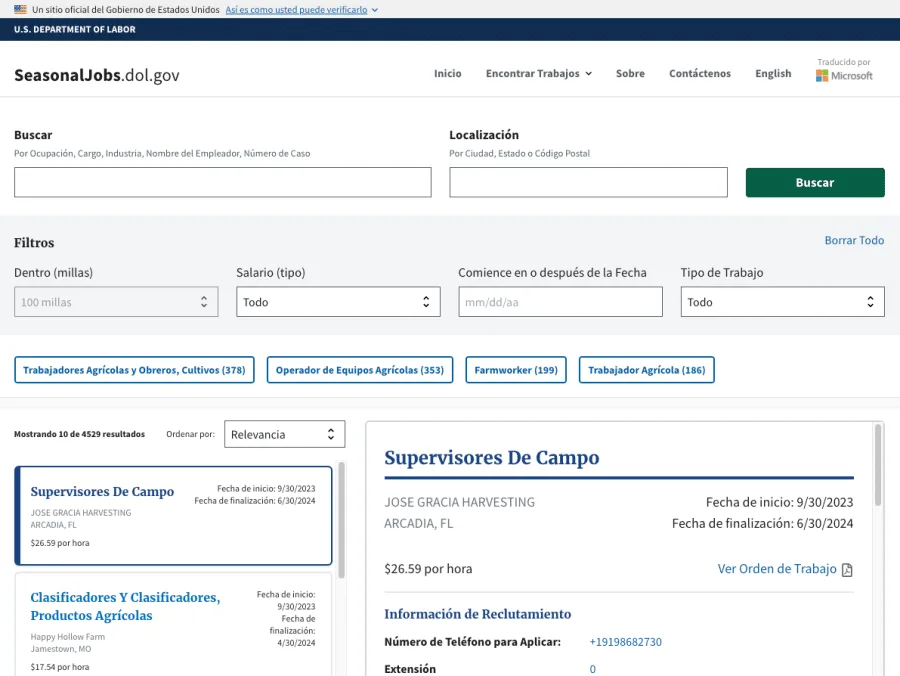Select Supervisores De Campo job card
The image size is (900, 676).
[x=173, y=515]
